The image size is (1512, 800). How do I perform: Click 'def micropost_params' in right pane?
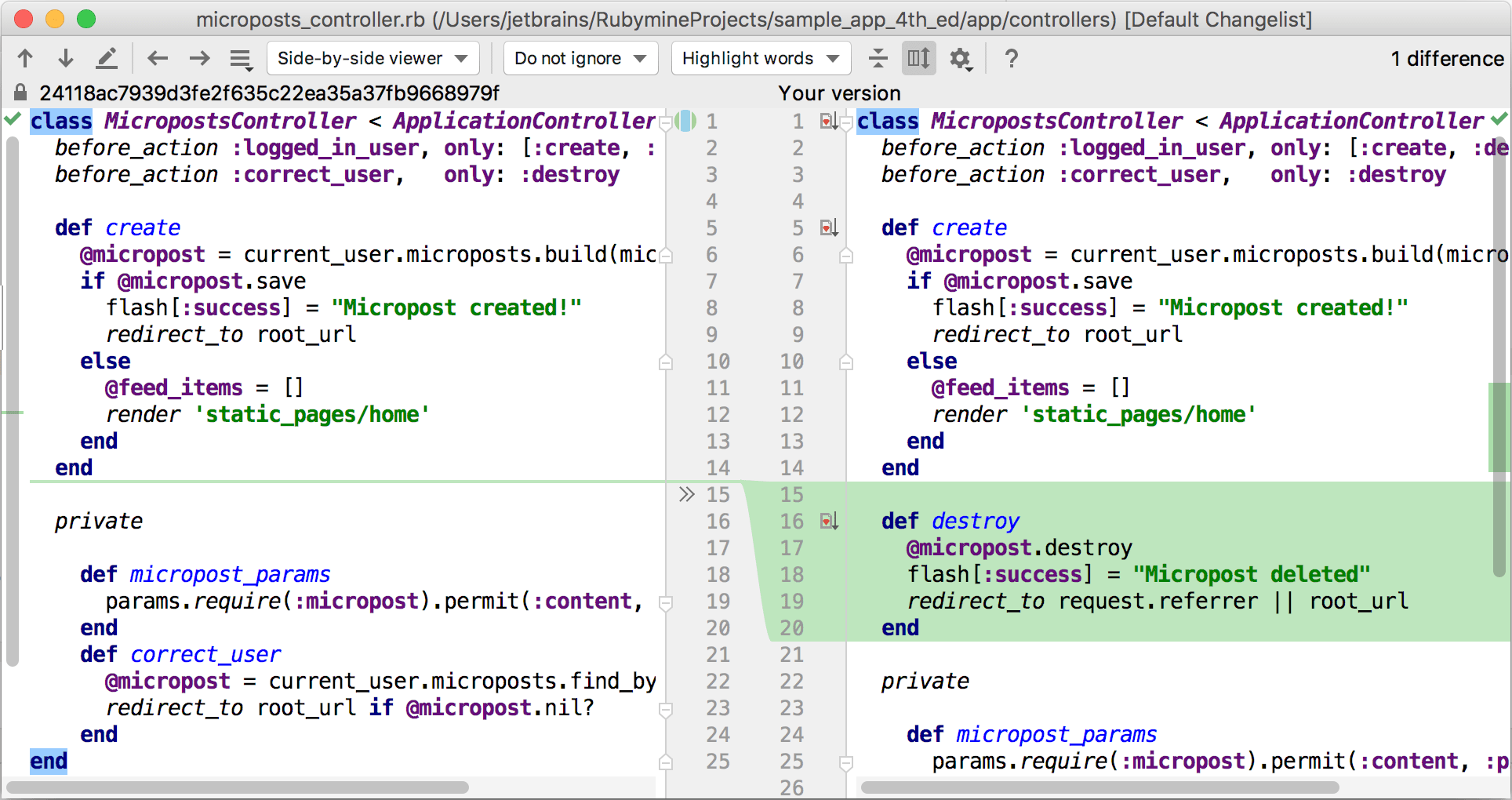[1031, 734]
